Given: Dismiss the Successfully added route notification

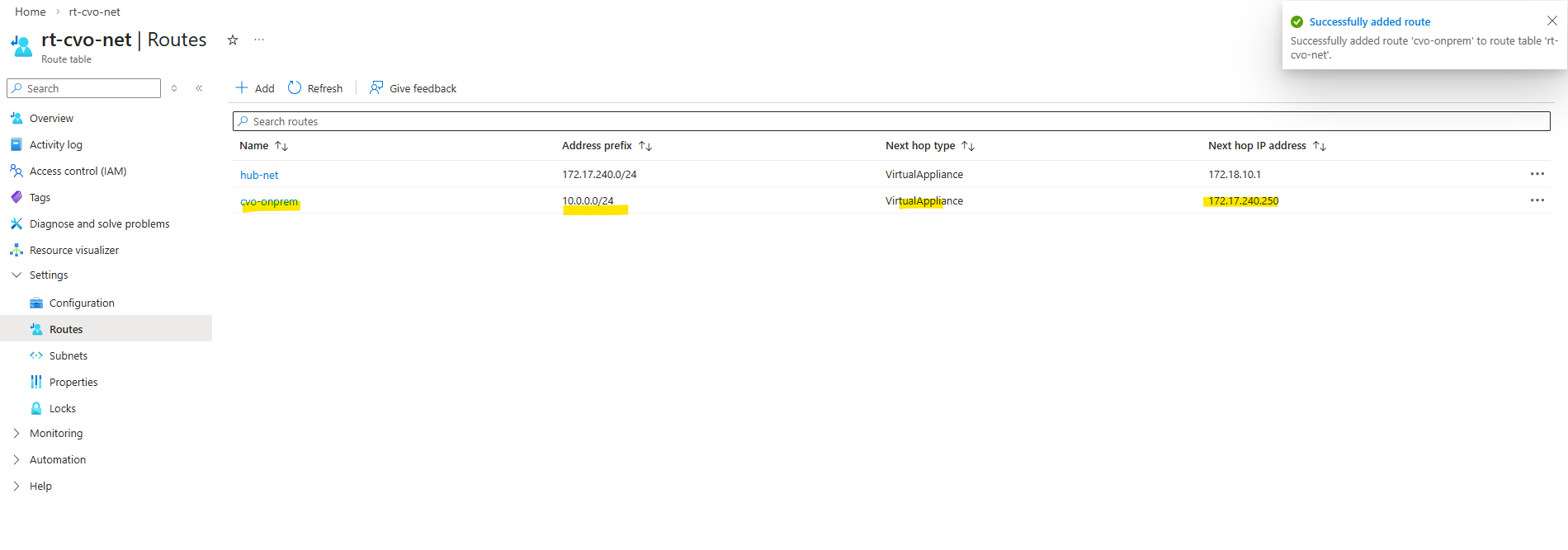Looking at the screenshot, I should tap(1552, 21).
